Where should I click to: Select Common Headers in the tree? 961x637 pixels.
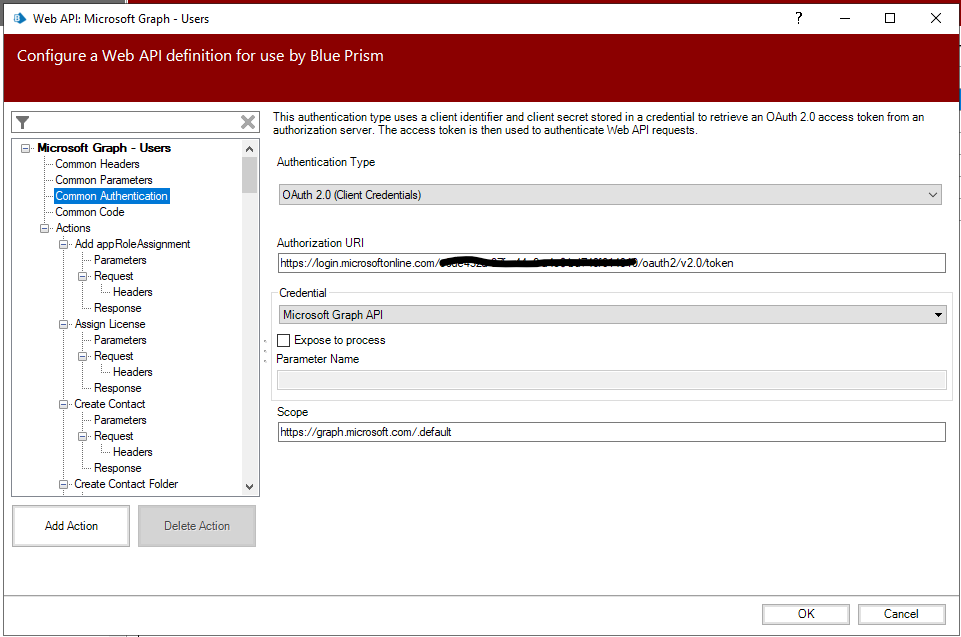pos(97,164)
